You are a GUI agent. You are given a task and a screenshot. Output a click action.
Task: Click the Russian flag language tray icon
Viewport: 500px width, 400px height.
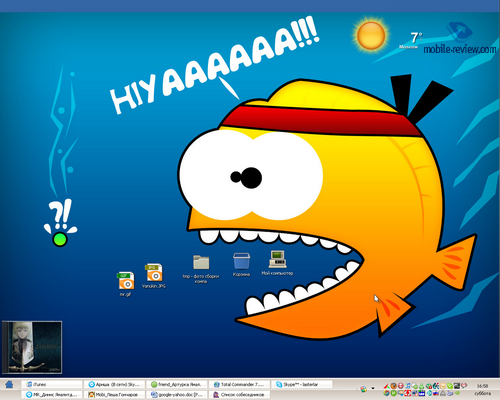tap(436, 393)
